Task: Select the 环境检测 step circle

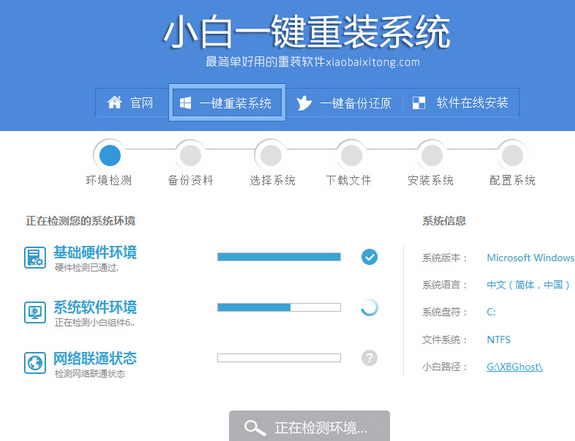Action: [110, 155]
